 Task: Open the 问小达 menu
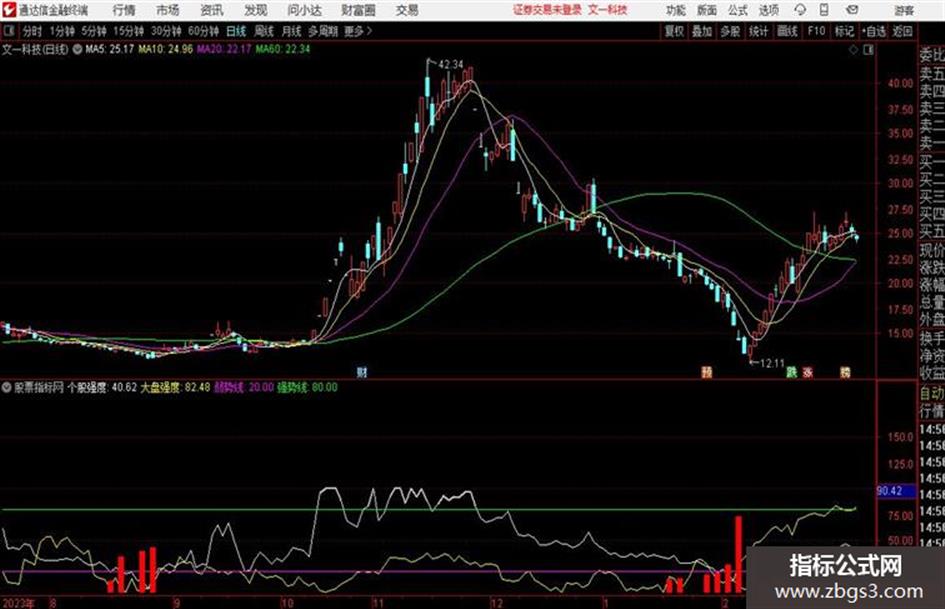pyautogui.click(x=304, y=10)
